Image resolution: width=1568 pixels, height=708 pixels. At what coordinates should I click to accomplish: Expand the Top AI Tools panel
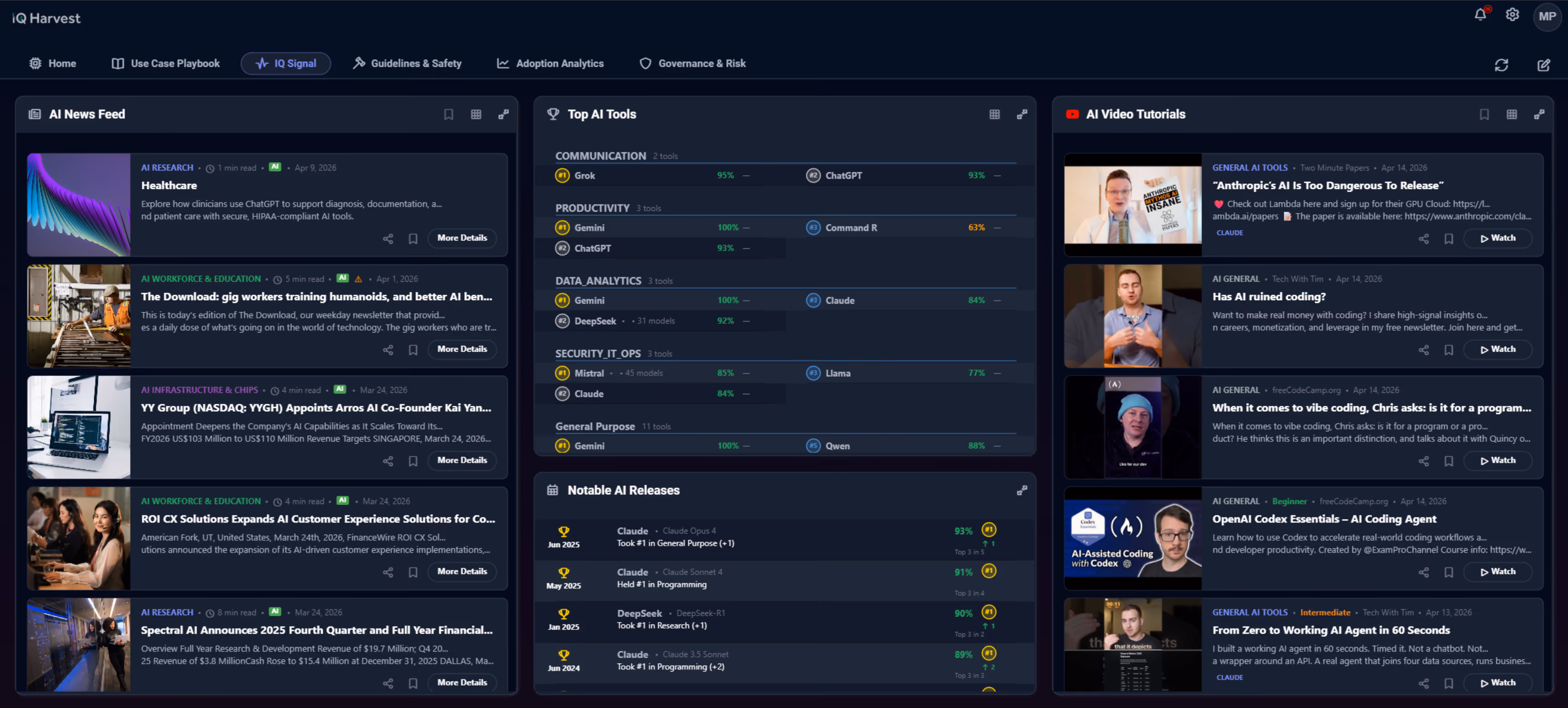pyautogui.click(x=1022, y=114)
